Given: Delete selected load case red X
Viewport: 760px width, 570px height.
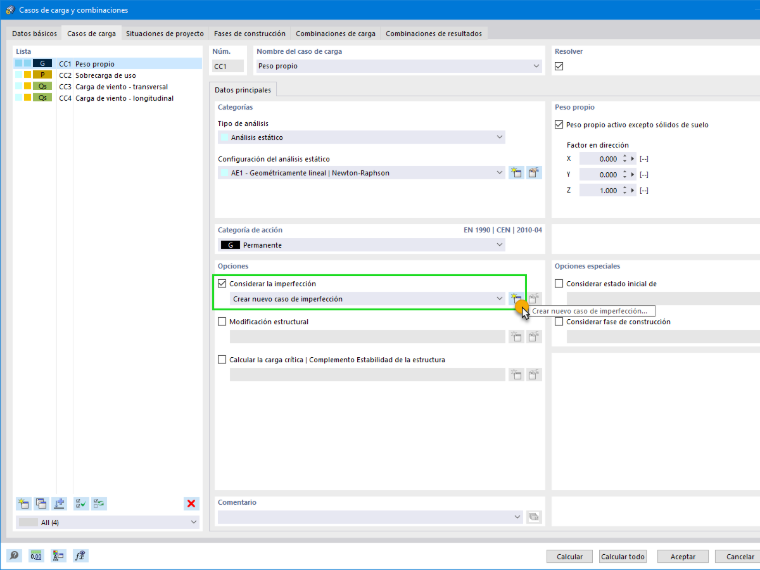Looking at the screenshot, I should pyautogui.click(x=191, y=504).
